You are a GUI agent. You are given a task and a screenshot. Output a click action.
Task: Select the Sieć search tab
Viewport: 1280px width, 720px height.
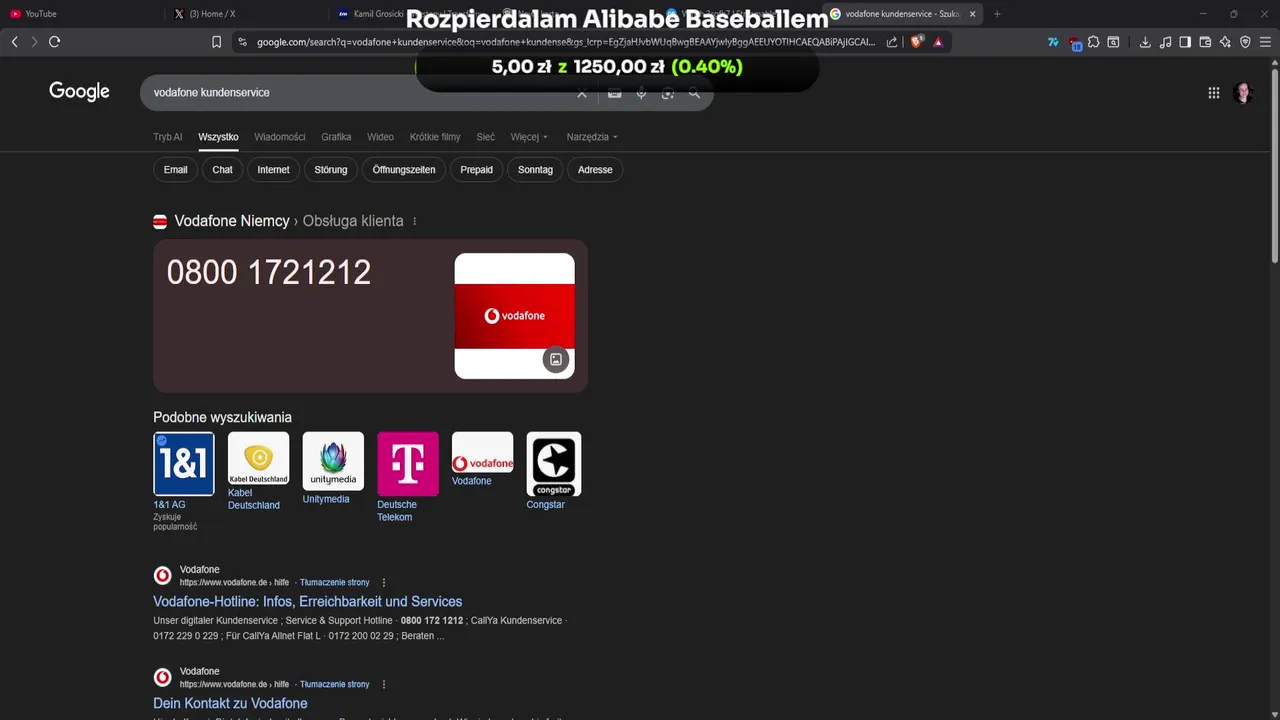(485, 137)
